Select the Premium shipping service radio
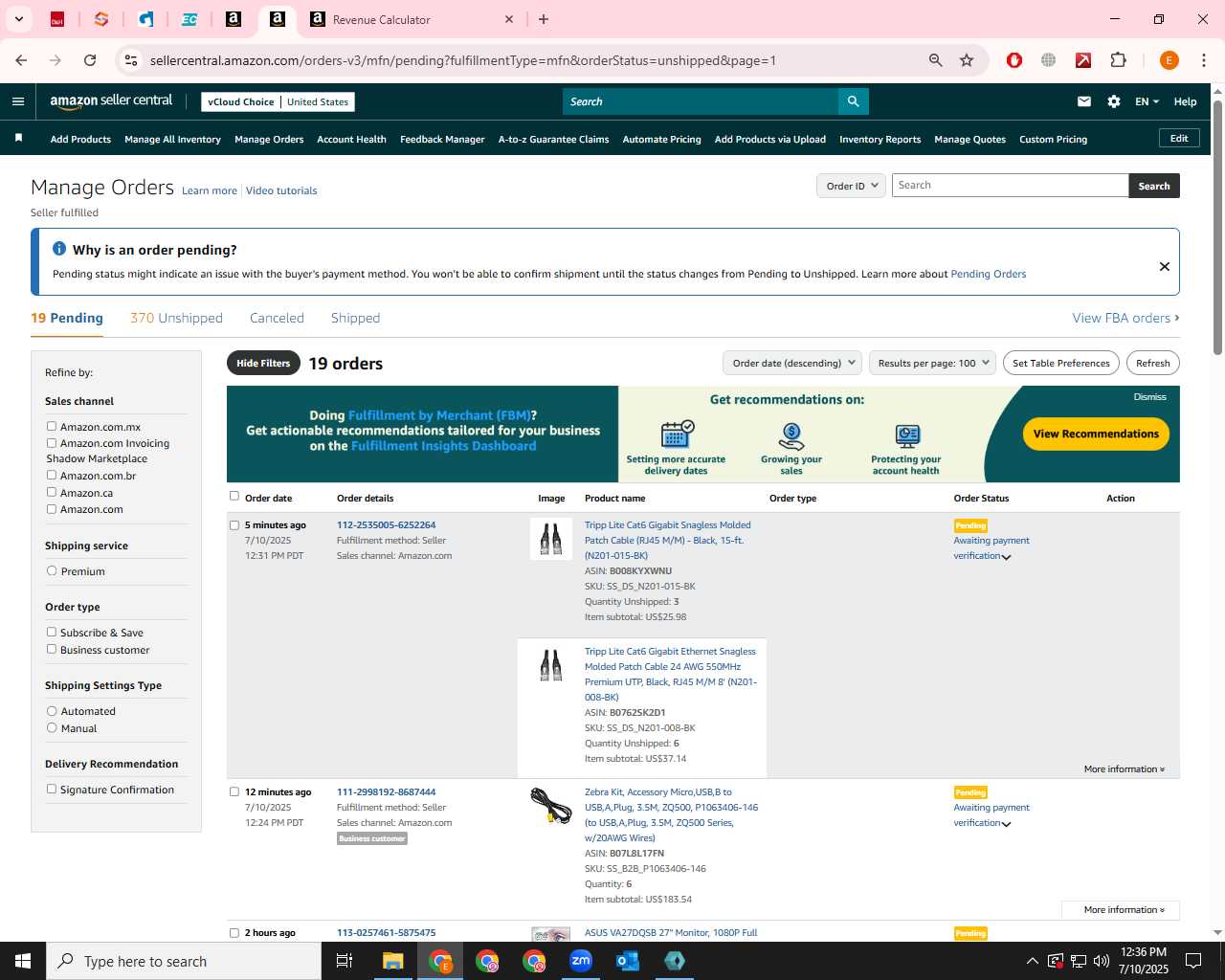This screenshot has width=1225, height=980. pyautogui.click(x=52, y=570)
